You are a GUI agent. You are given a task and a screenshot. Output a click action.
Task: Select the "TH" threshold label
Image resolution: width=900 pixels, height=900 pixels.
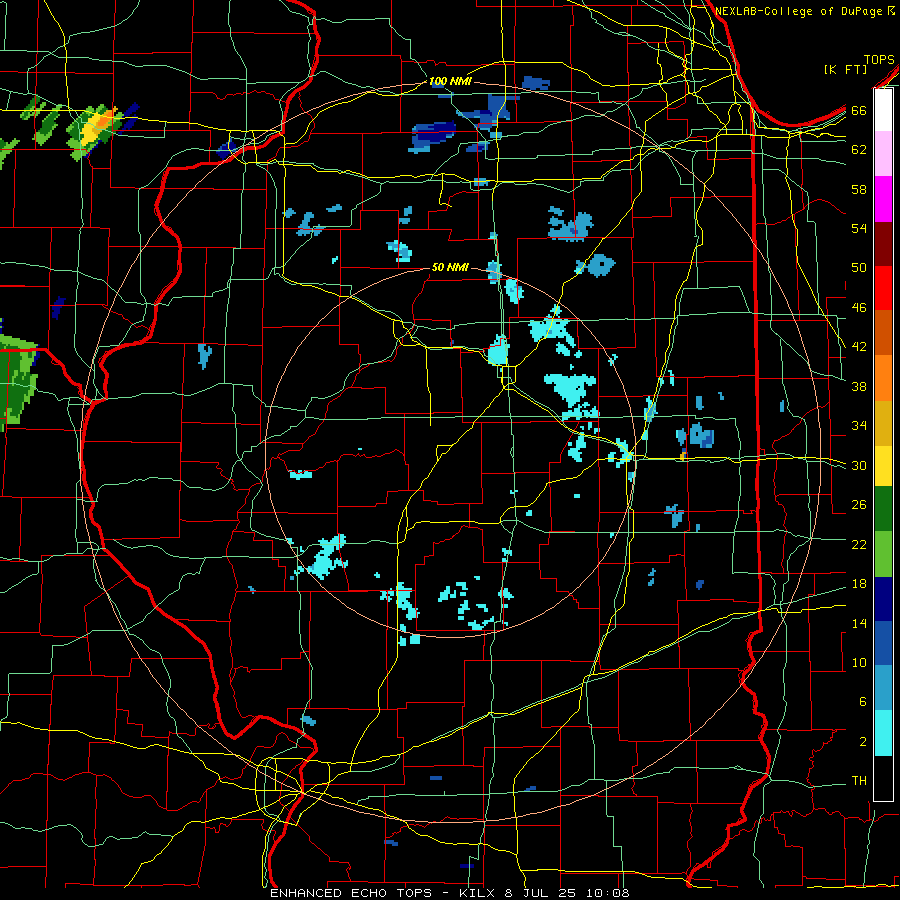pyautogui.click(x=859, y=781)
